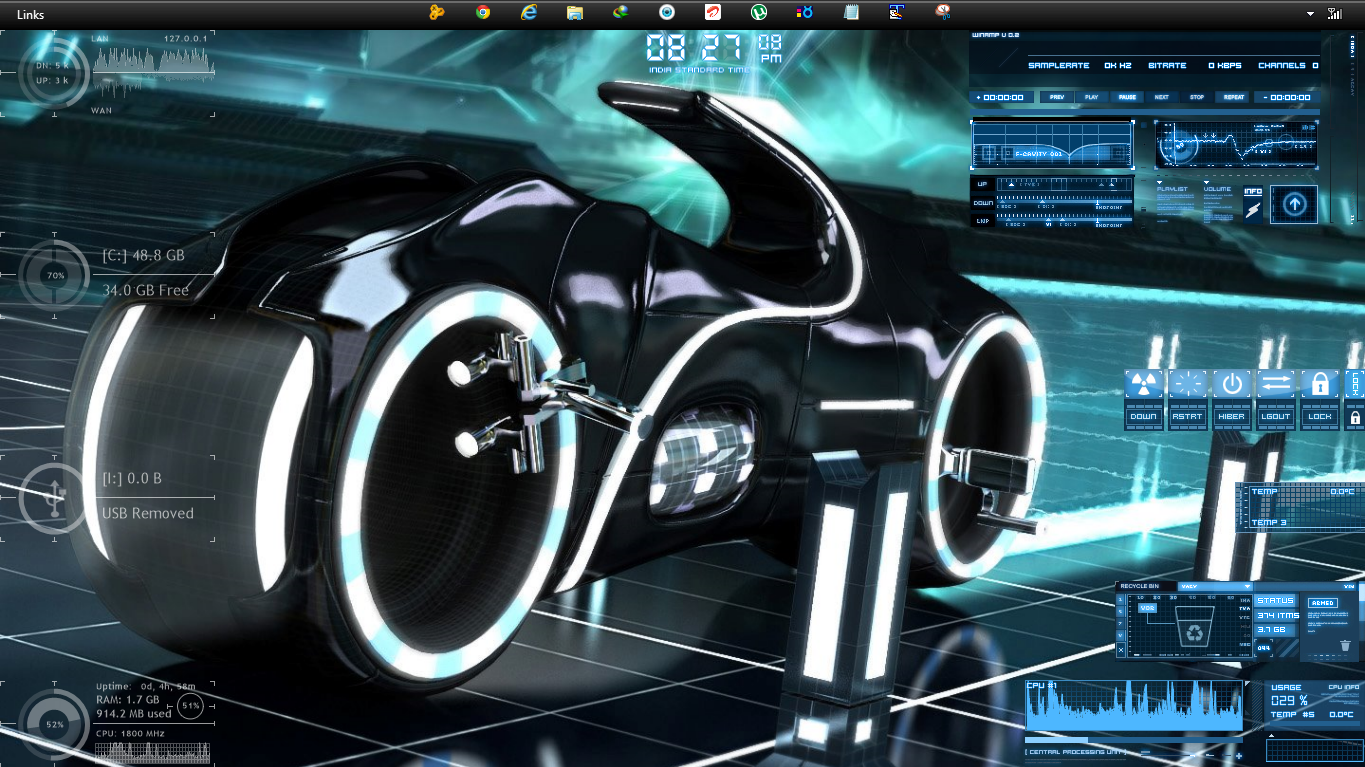The width and height of the screenshot is (1365, 767).
Task: Click the Winamp waveform visualizer panel
Action: pos(1237,145)
